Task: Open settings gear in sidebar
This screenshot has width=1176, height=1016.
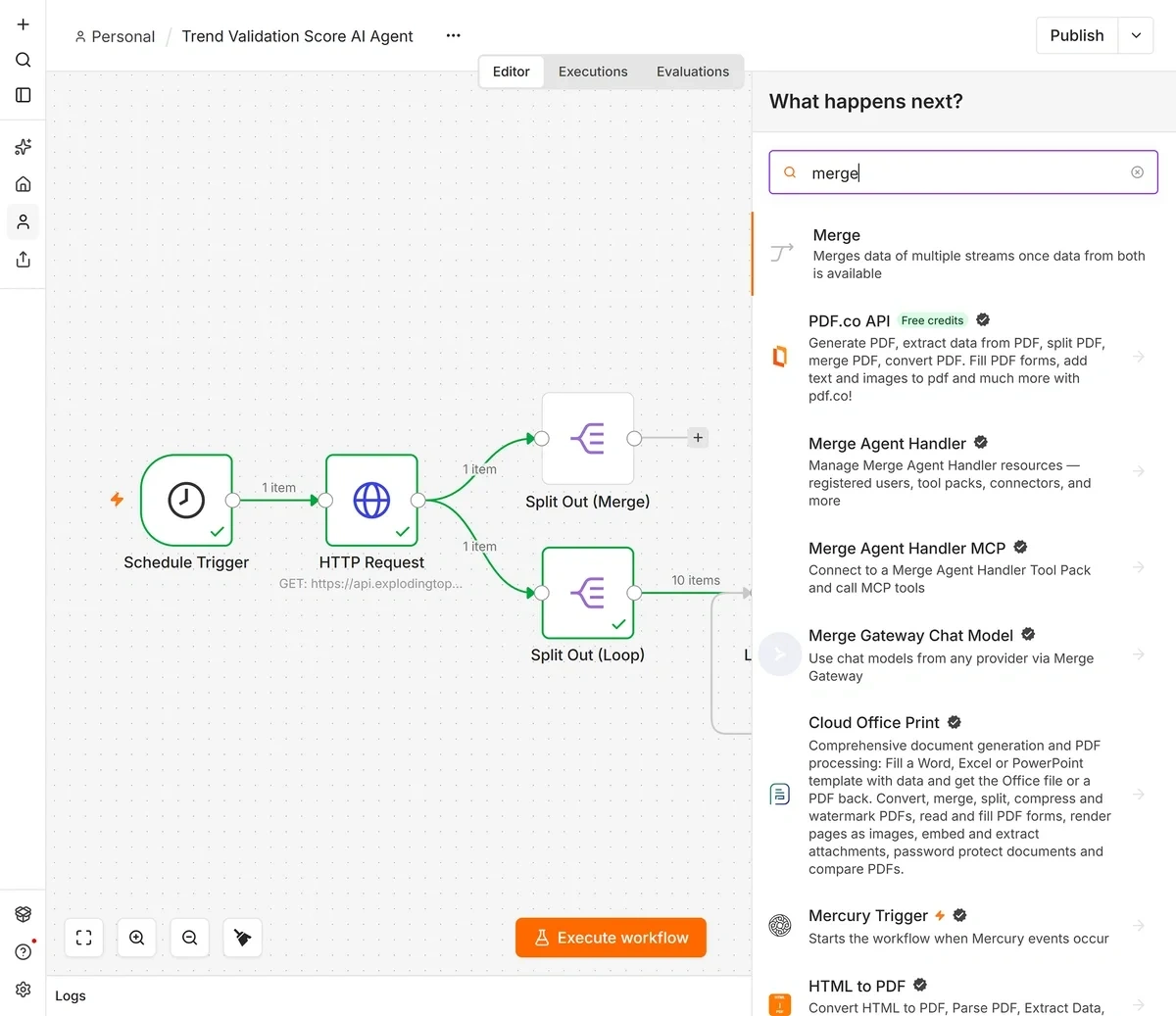Action: tap(24, 990)
